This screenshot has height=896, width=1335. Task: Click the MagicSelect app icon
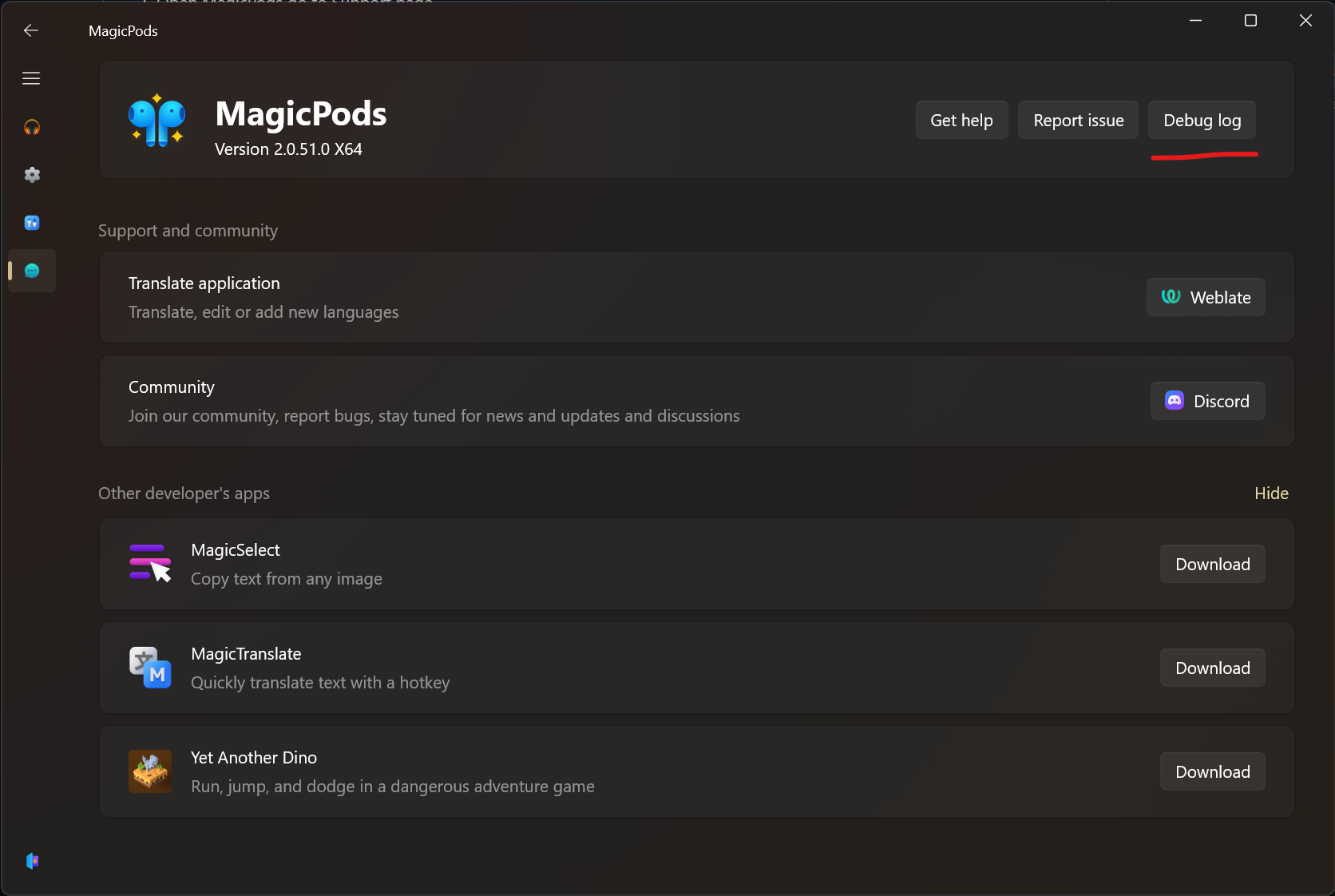point(149,564)
